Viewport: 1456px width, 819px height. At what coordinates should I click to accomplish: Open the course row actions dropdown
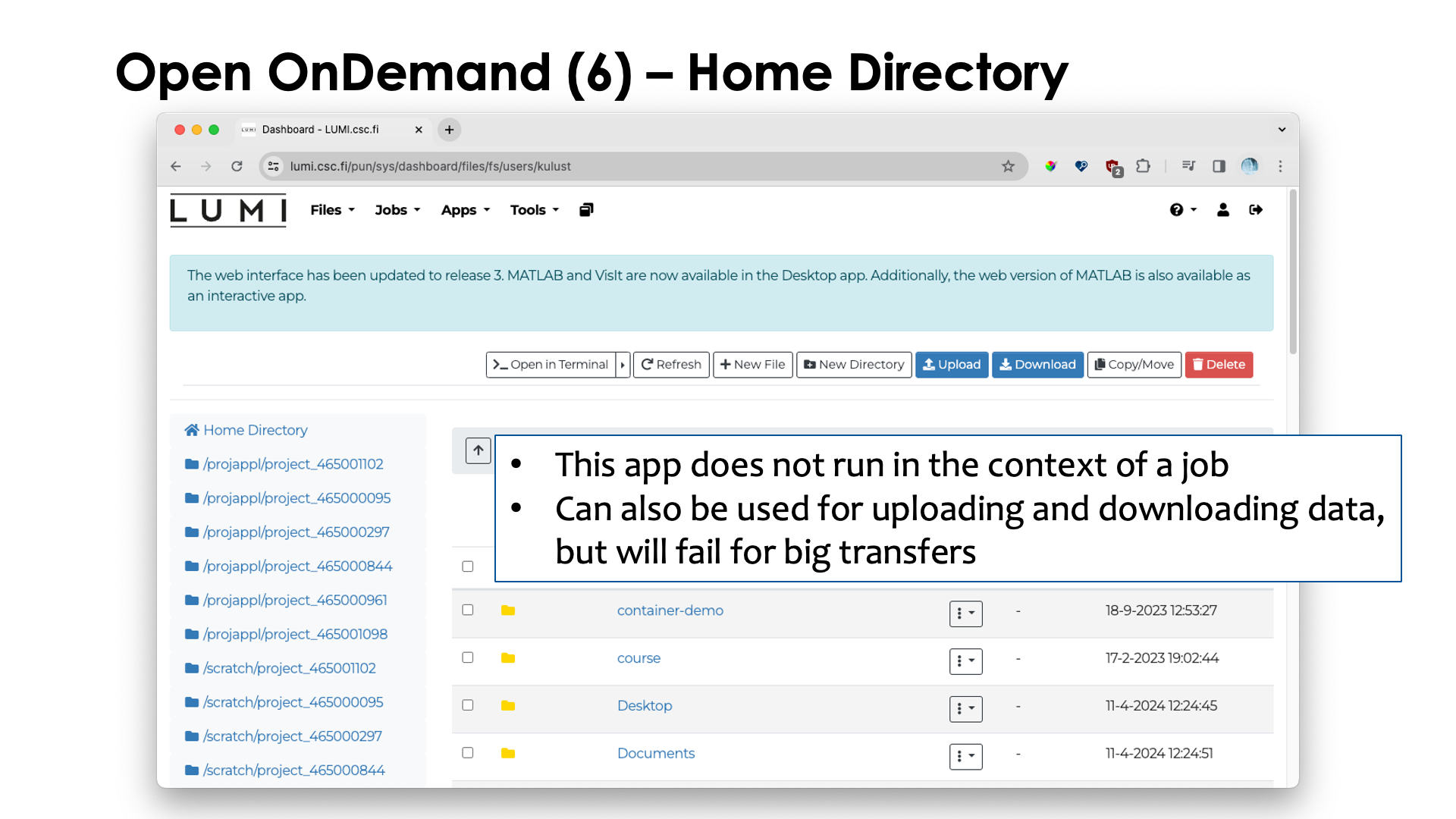point(965,661)
